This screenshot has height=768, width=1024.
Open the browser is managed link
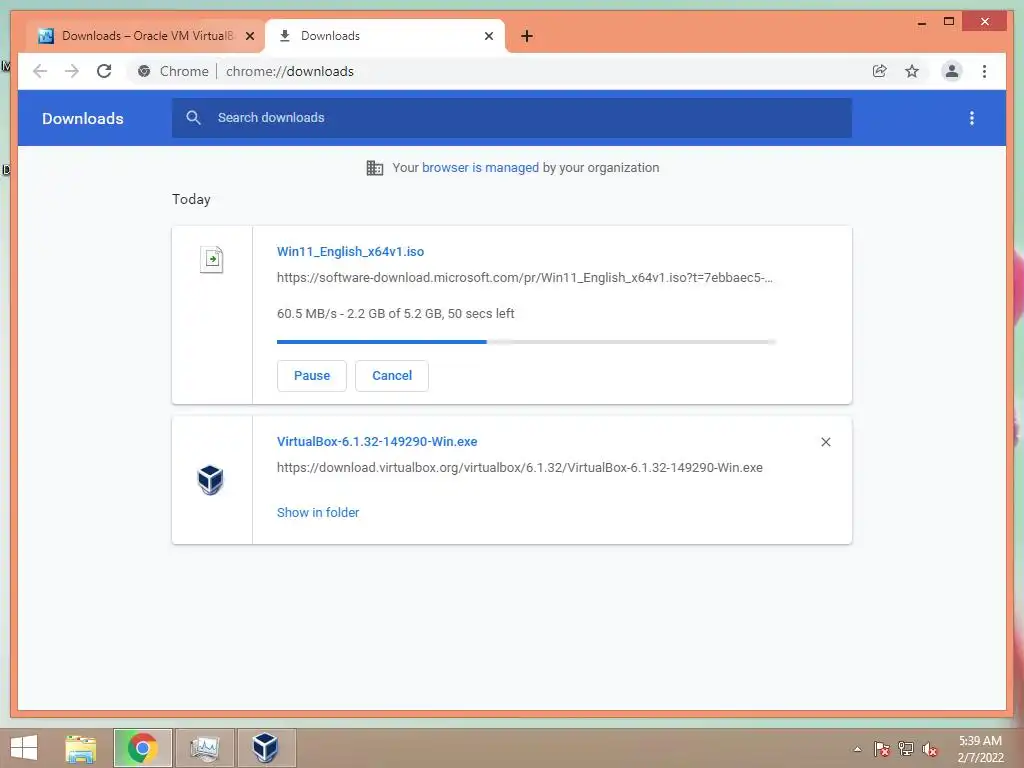coord(480,168)
